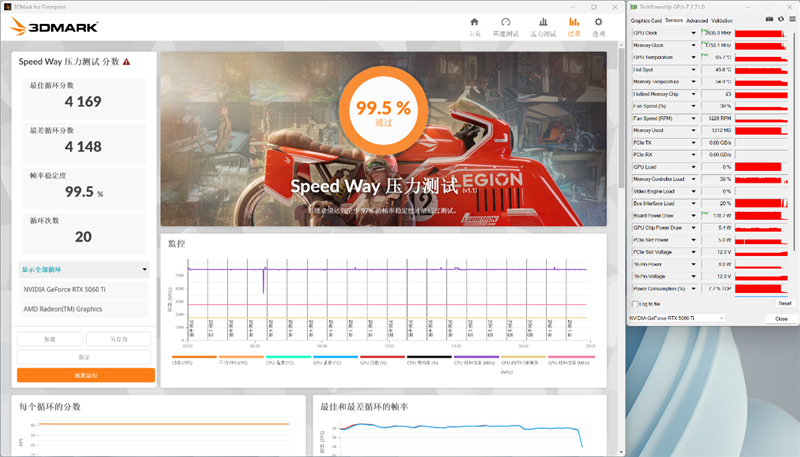The image size is (800, 457).
Task: Click the 99.5 % pass circle
Action: [383, 109]
